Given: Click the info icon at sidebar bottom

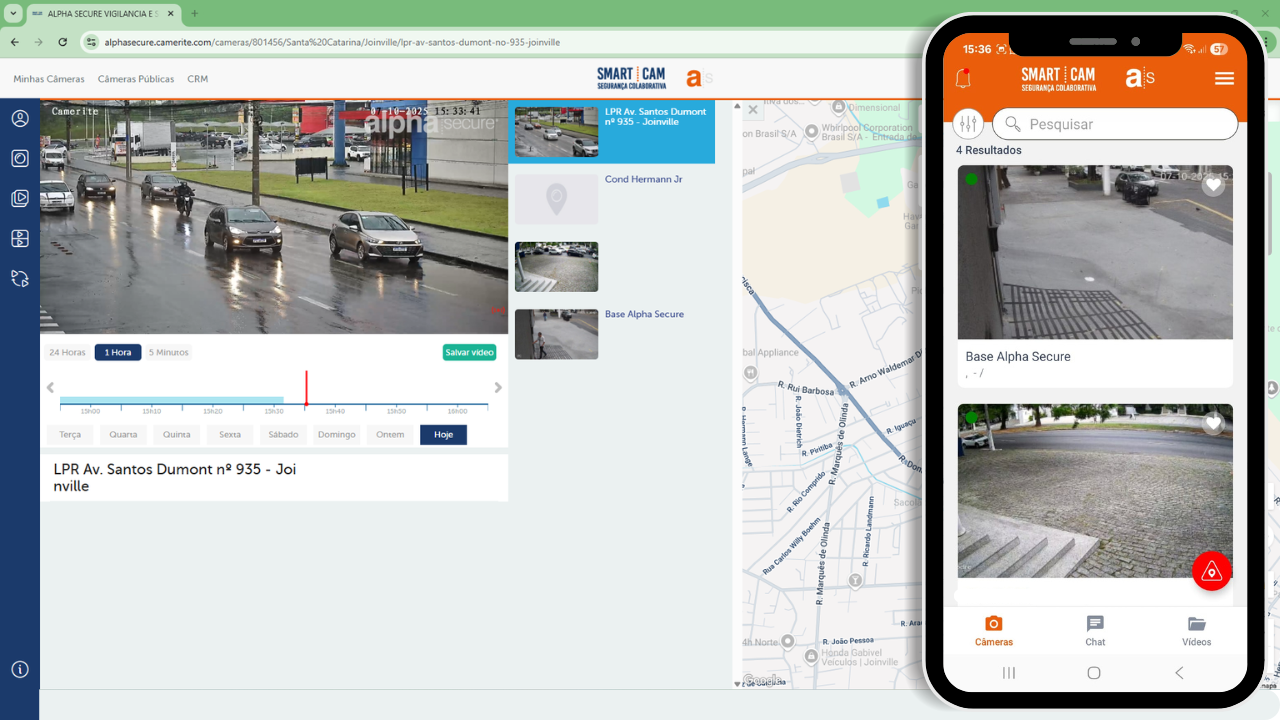Looking at the screenshot, I should (20, 669).
